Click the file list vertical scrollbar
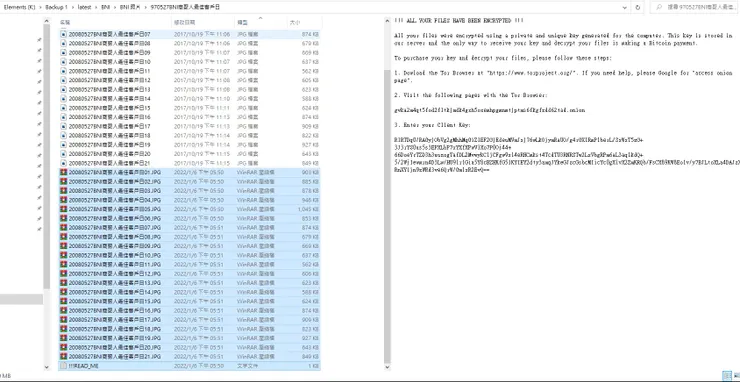The width and height of the screenshot is (740, 382). coord(387,194)
